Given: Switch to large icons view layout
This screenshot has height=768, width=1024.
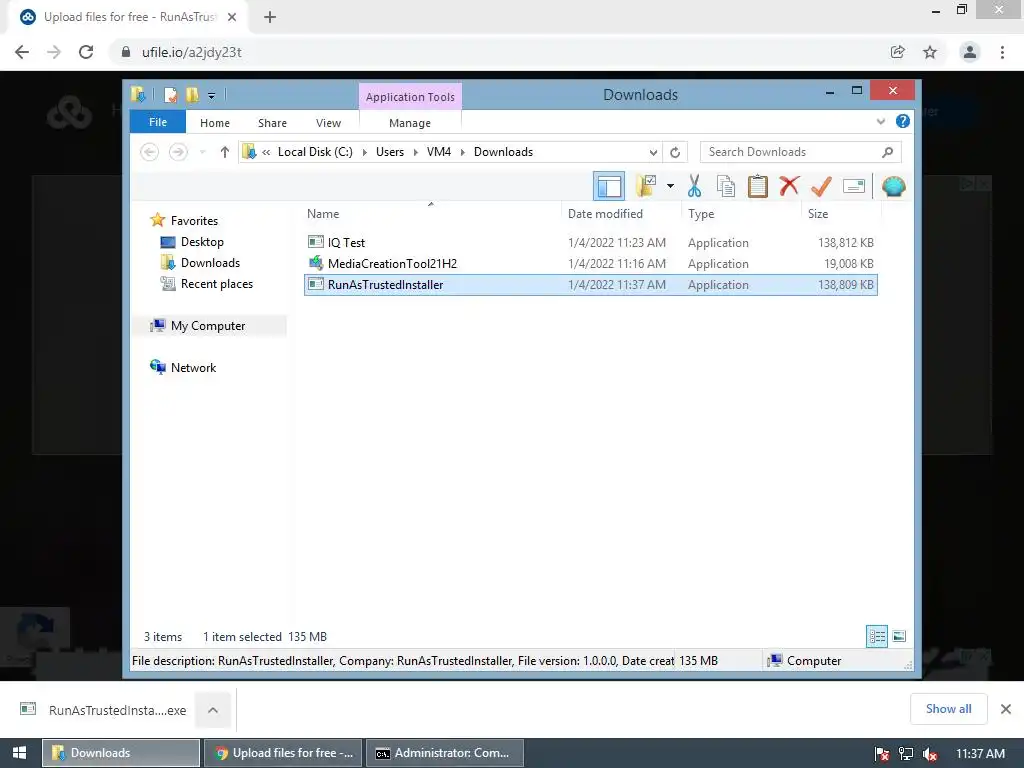Looking at the screenshot, I should point(899,636).
